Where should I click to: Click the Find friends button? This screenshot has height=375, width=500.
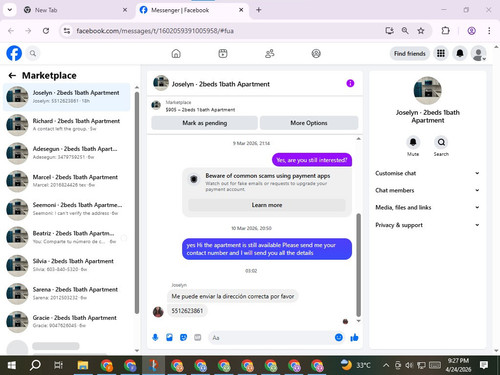coord(409,53)
